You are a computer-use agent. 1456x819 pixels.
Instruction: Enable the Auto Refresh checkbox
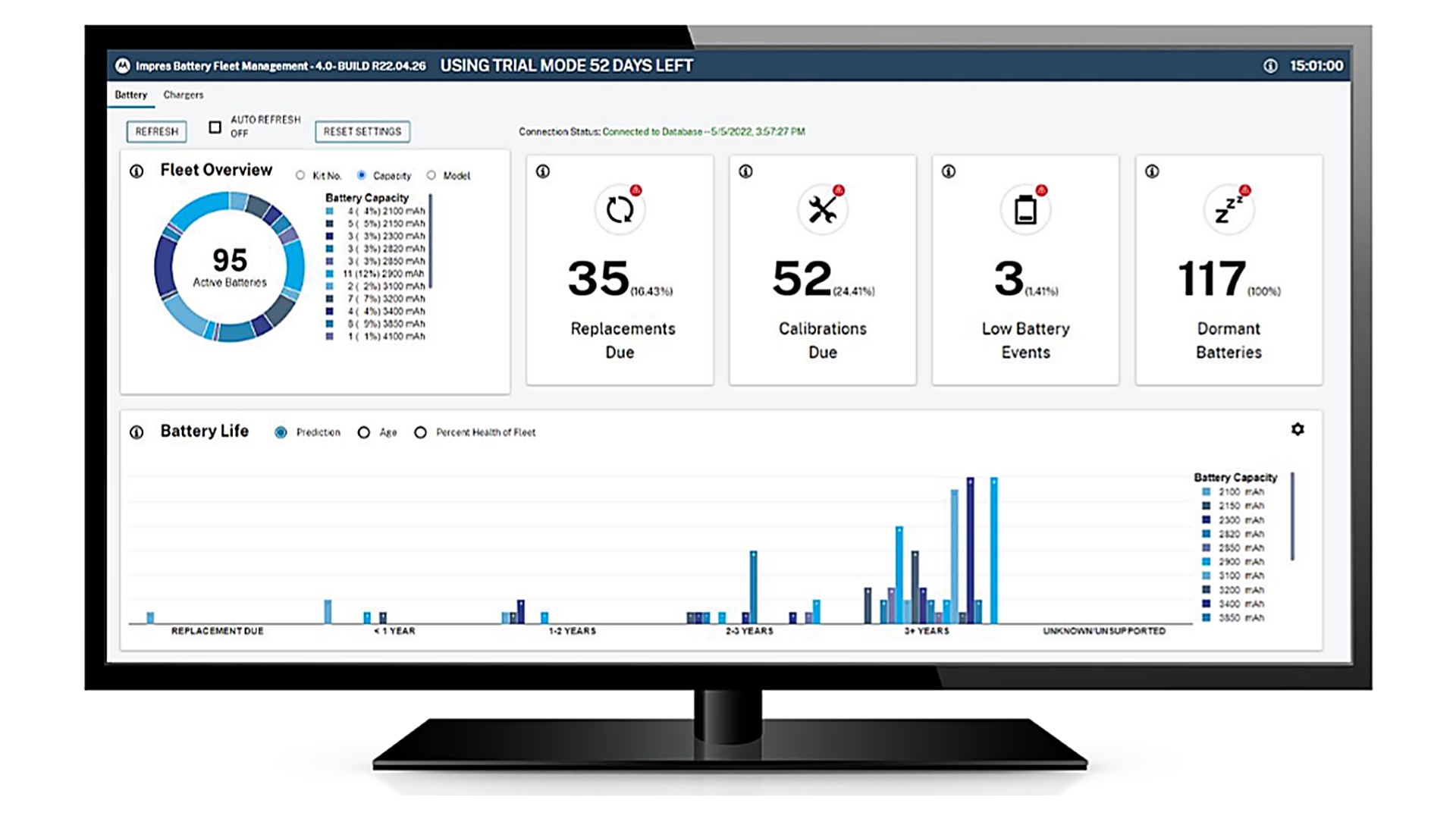click(215, 127)
